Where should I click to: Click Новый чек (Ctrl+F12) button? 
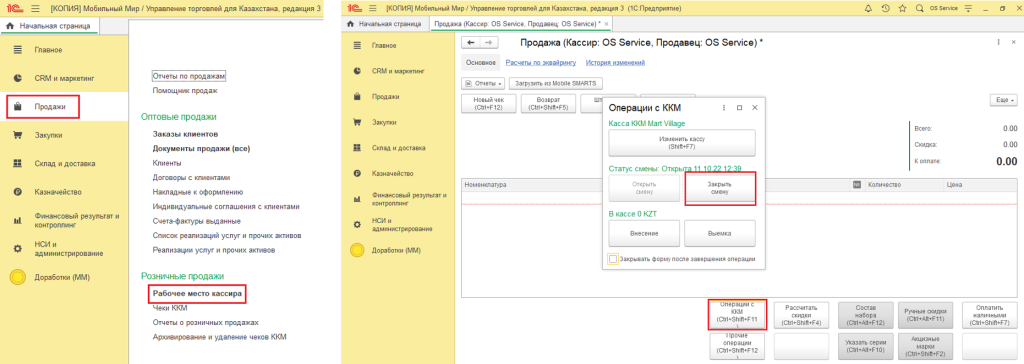(x=488, y=103)
